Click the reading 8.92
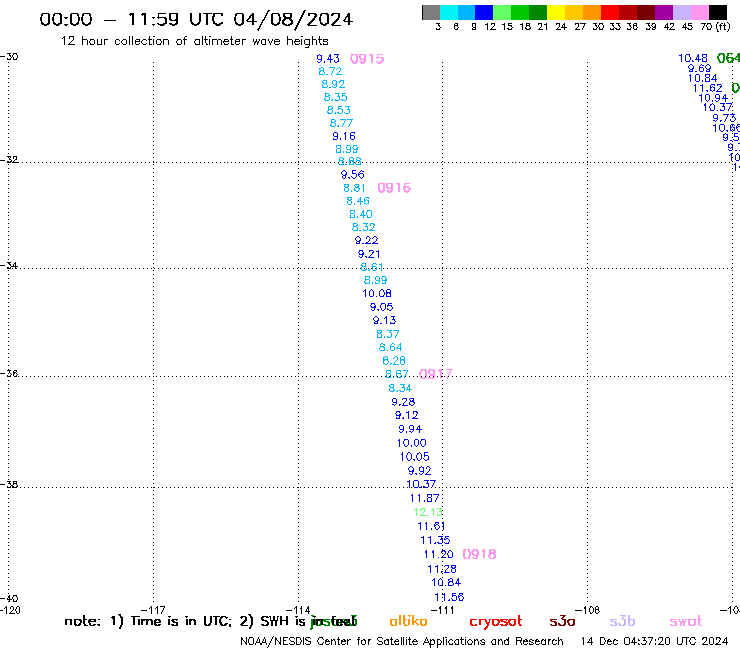Screen dimensions: 740x650 point(333,84)
